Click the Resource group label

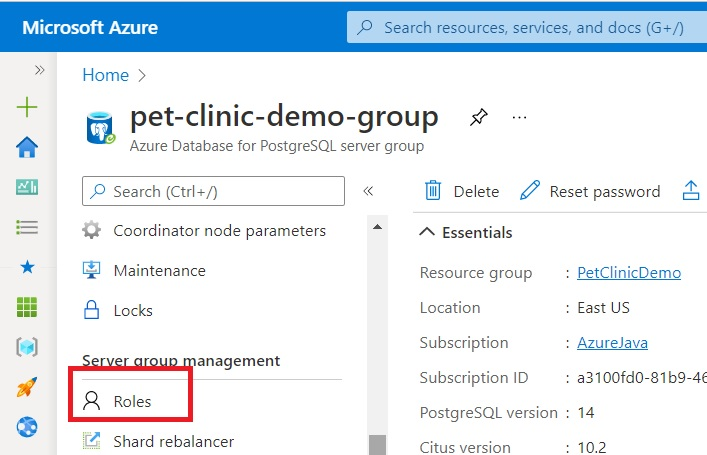pos(476,273)
